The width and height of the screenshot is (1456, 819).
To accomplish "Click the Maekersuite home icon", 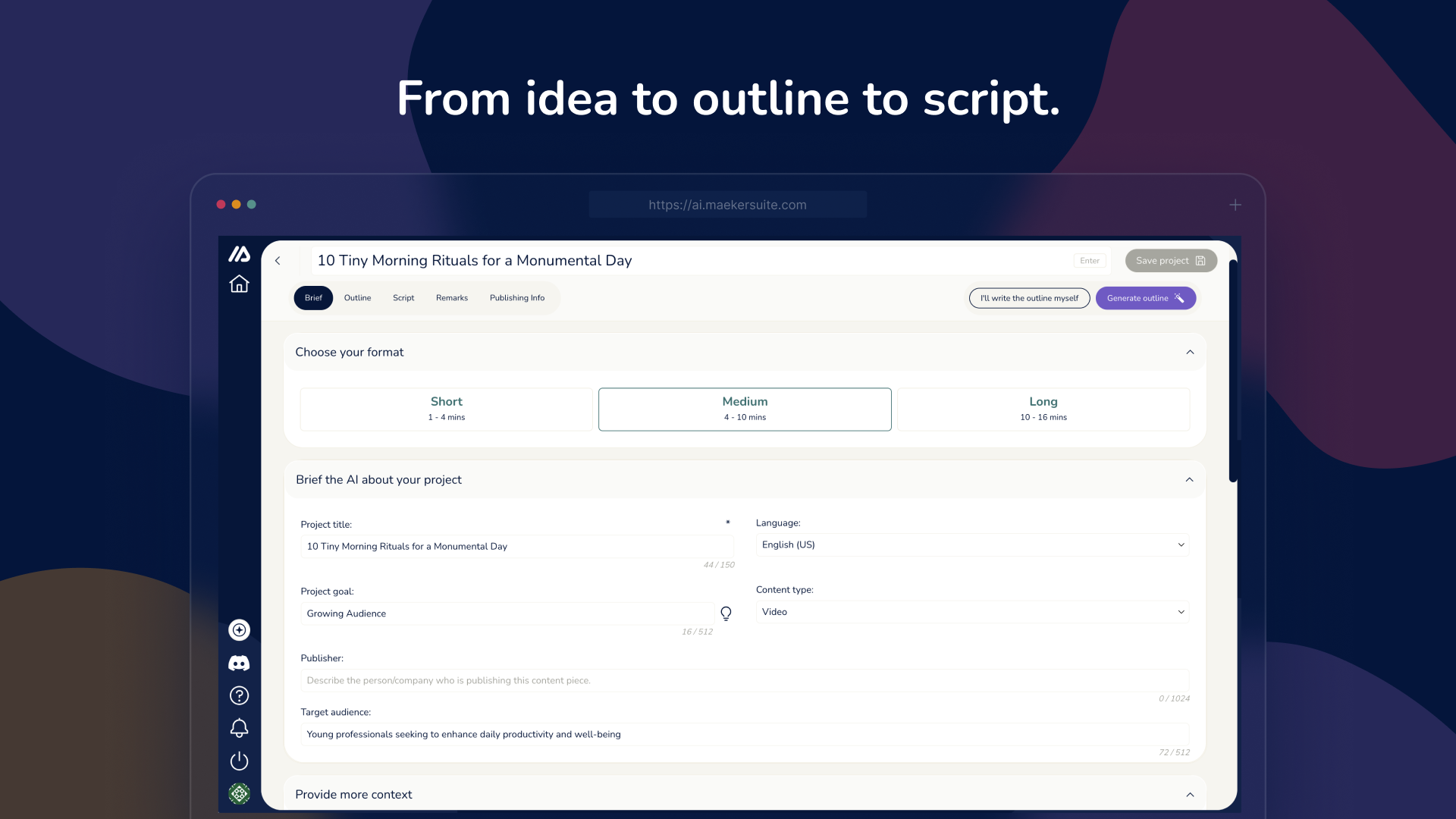I will [239, 285].
